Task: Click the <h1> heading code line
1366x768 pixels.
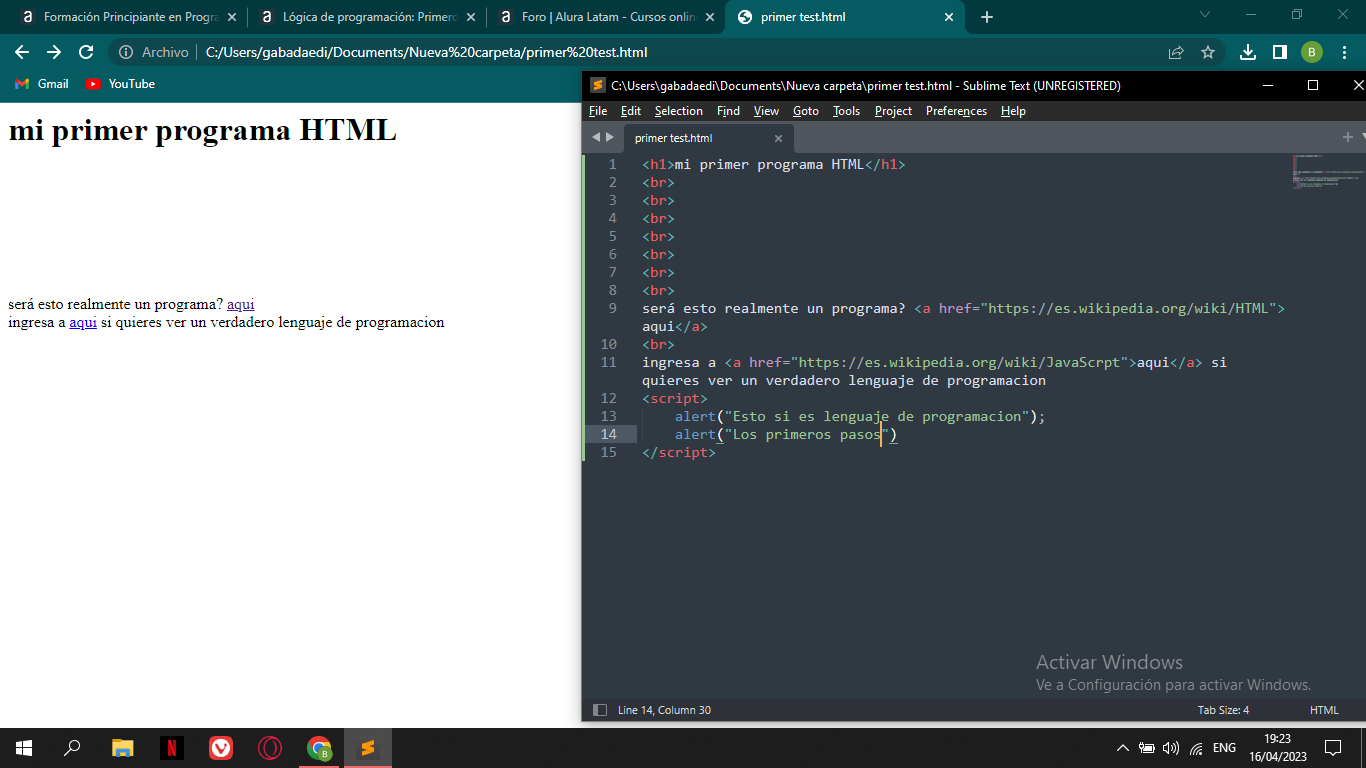Action: 773,164
